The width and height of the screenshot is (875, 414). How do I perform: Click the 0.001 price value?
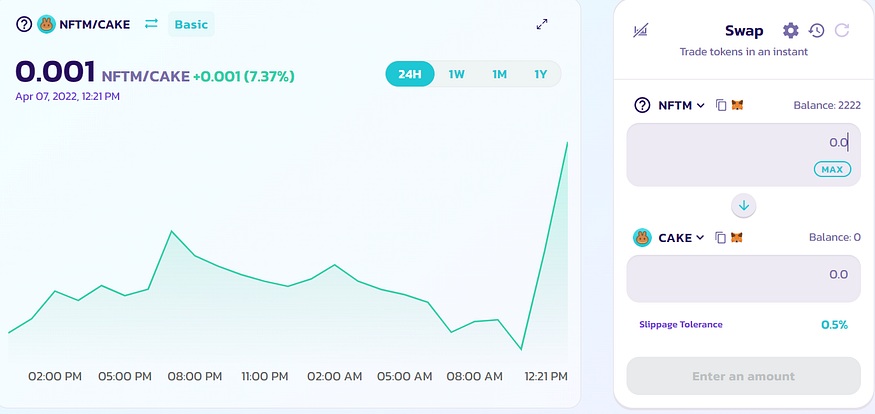coord(55,72)
